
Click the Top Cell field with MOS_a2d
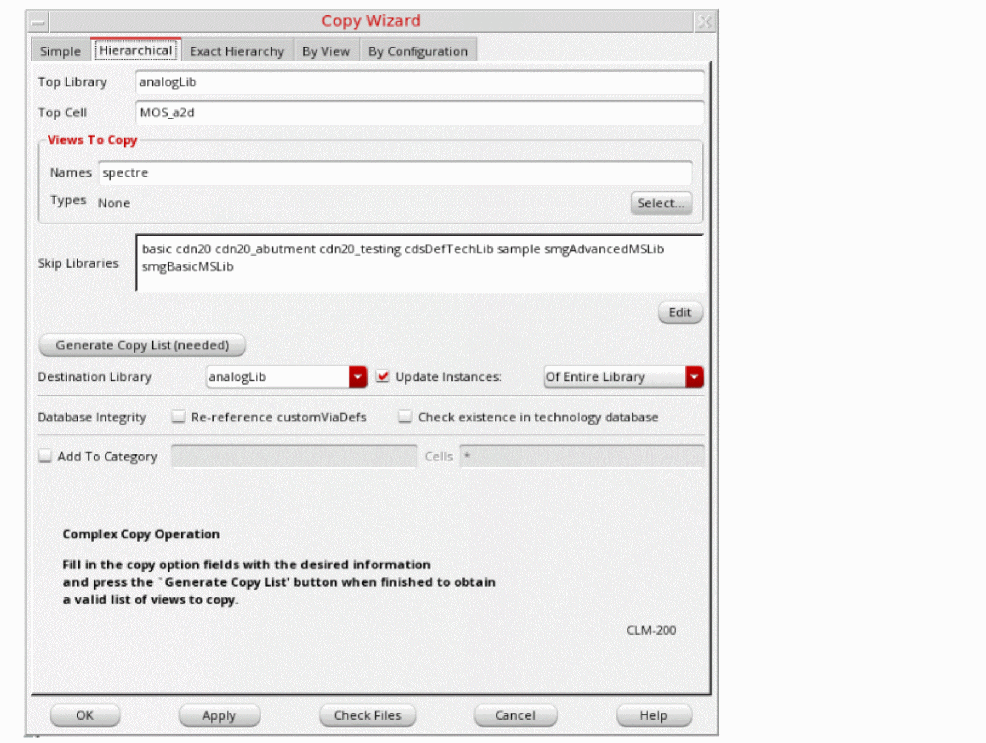[419, 113]
